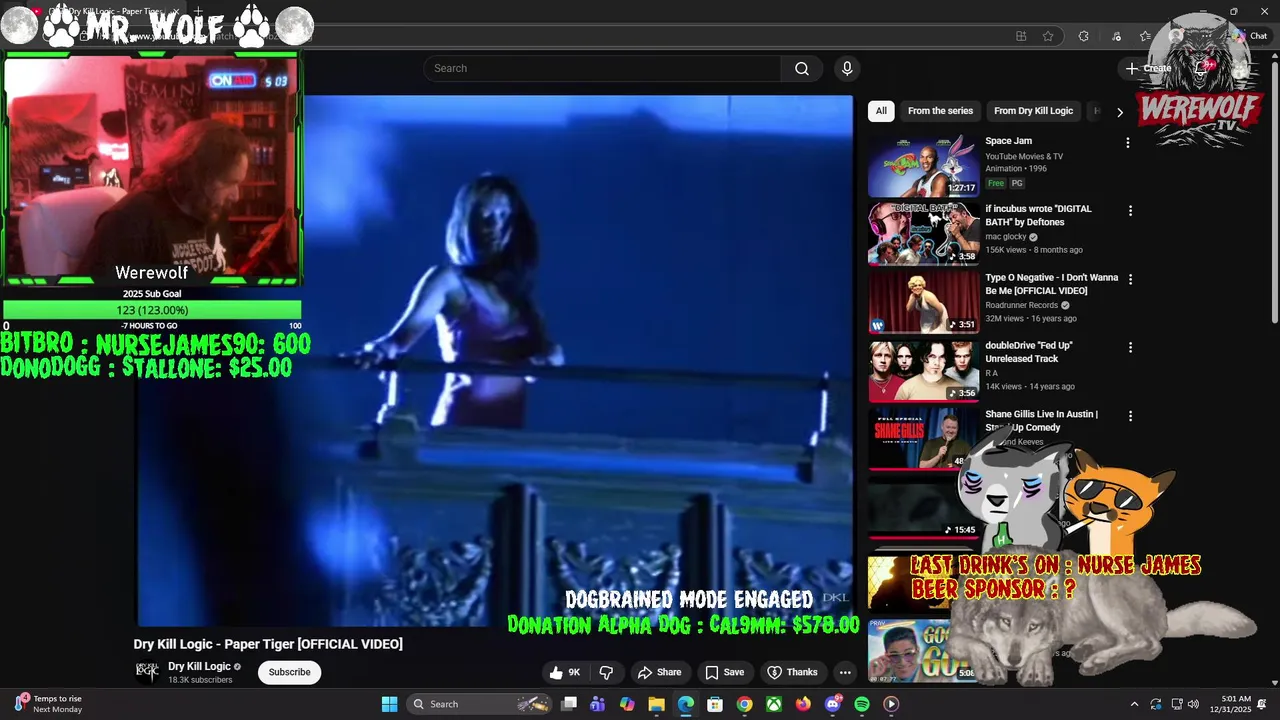This screenshot has height=720, width=1280.
Task: Open Google Chrome from taskbar
Action: [x=744, y=704]
